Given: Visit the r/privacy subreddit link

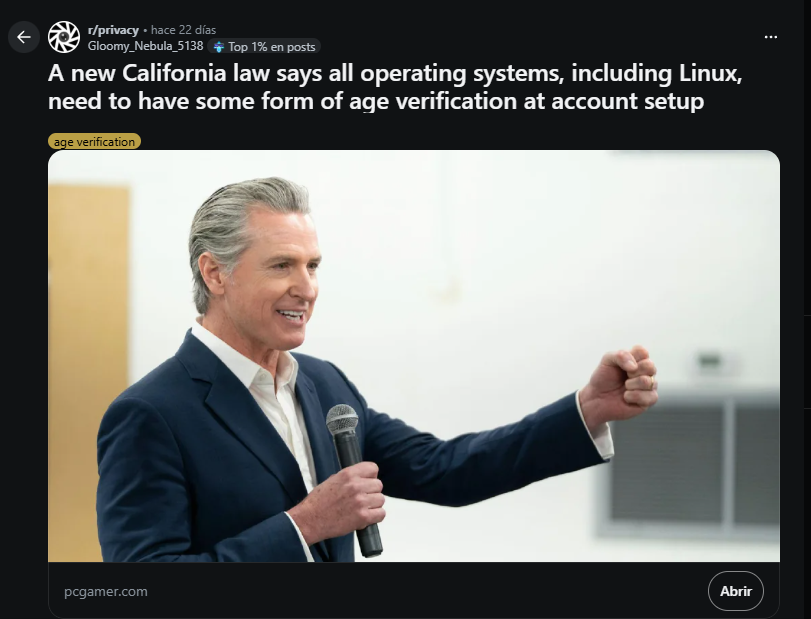Looking at the screenshot, I should (113, 30).
